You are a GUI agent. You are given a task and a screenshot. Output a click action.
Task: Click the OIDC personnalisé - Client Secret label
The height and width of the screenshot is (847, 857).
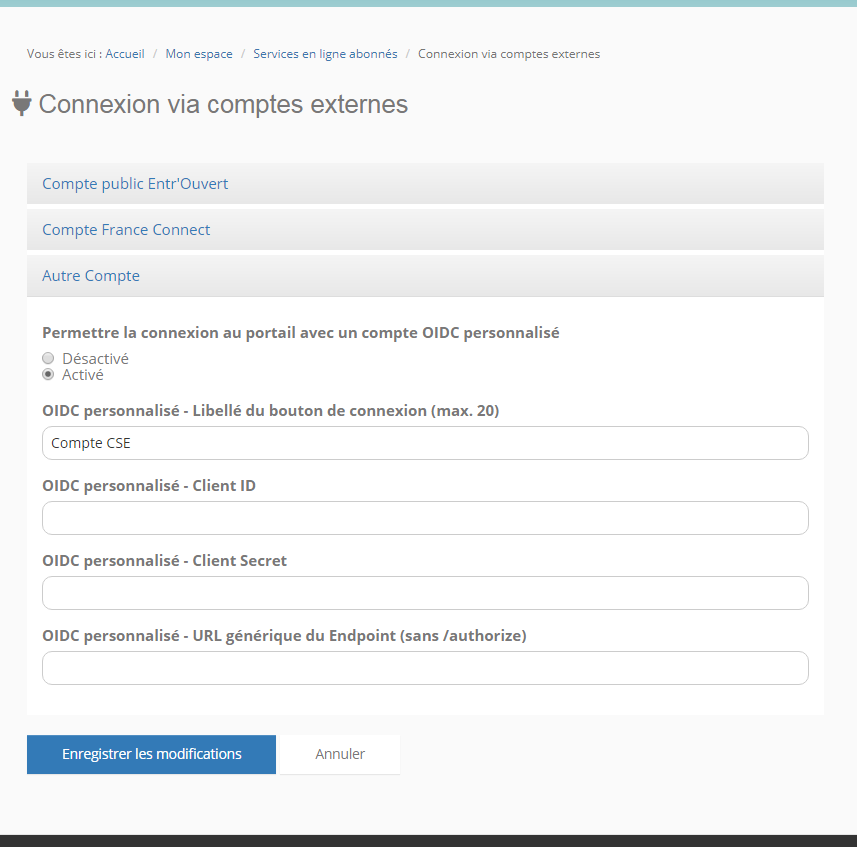(x=164, y=561)
